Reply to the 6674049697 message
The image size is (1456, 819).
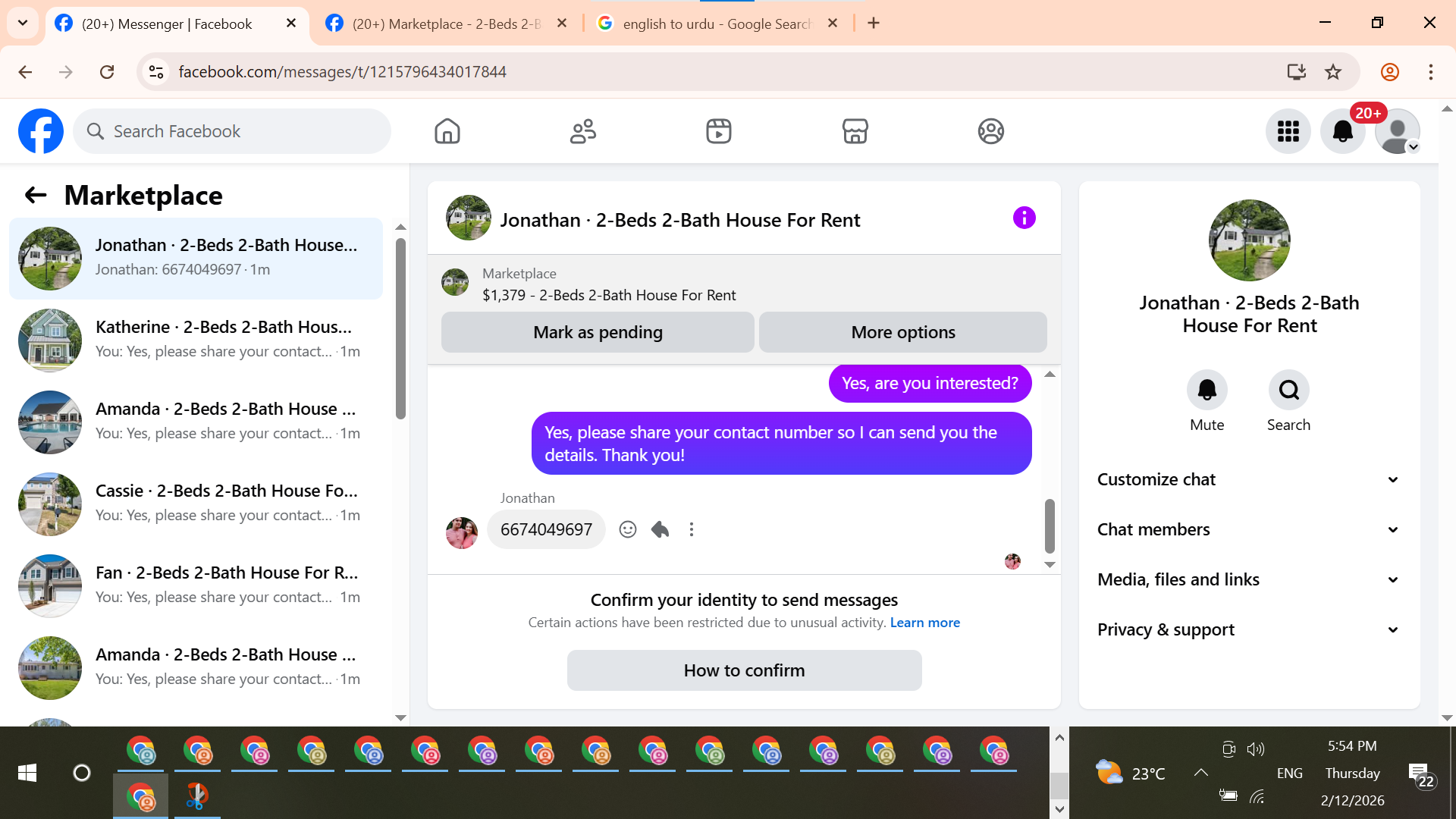(x=660, y=529)
